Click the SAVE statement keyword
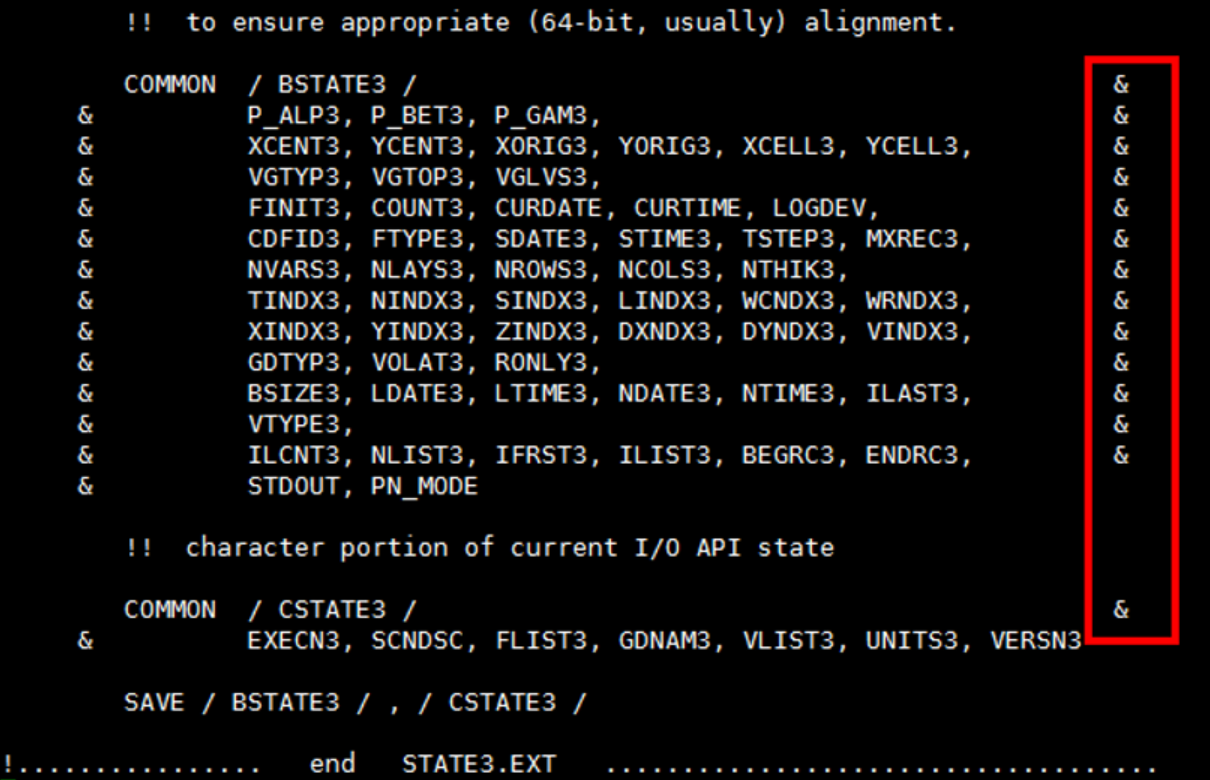The image size is (1210, 780). [154, 703]
